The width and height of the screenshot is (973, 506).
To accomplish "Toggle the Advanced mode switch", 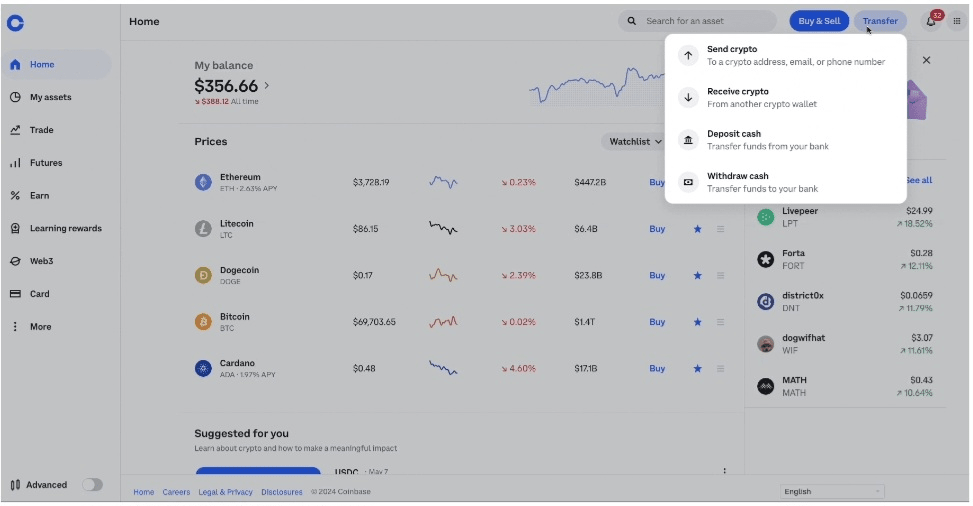I will [x=92, y=485].
